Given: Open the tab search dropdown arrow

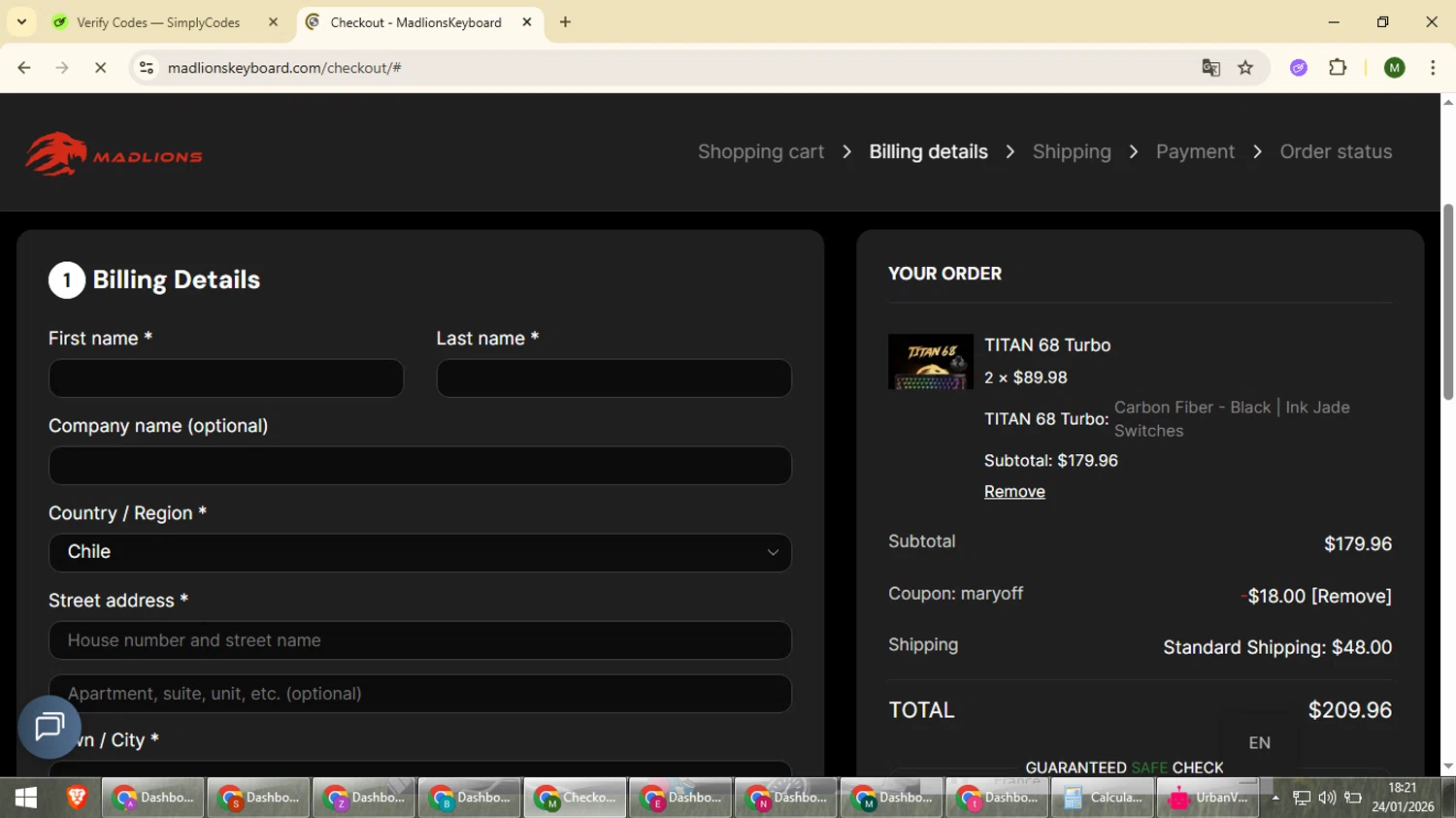Looking at the screenshot, I should coord(21,22).
